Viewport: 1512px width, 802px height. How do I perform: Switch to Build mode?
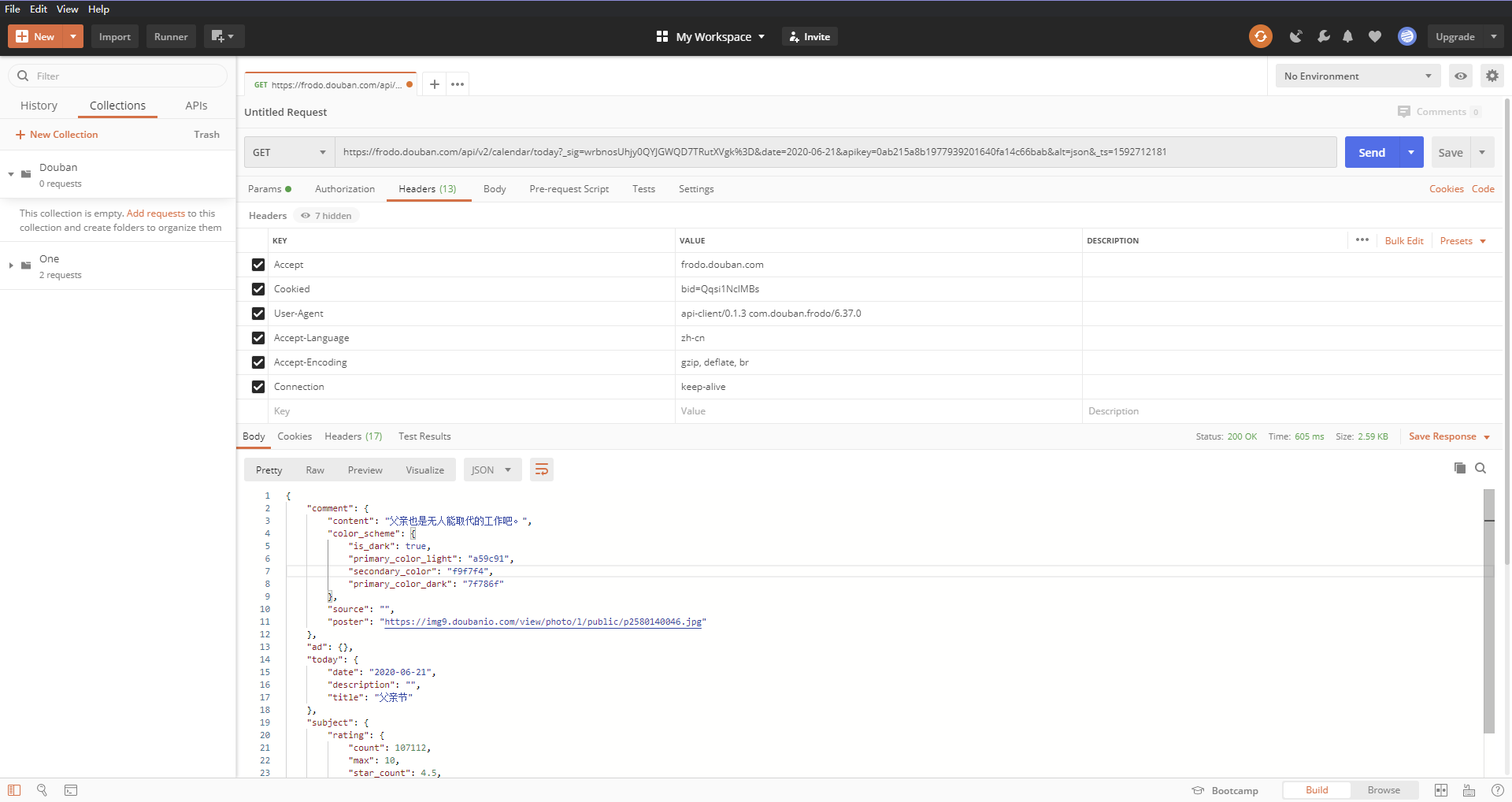coord(1317,790)
